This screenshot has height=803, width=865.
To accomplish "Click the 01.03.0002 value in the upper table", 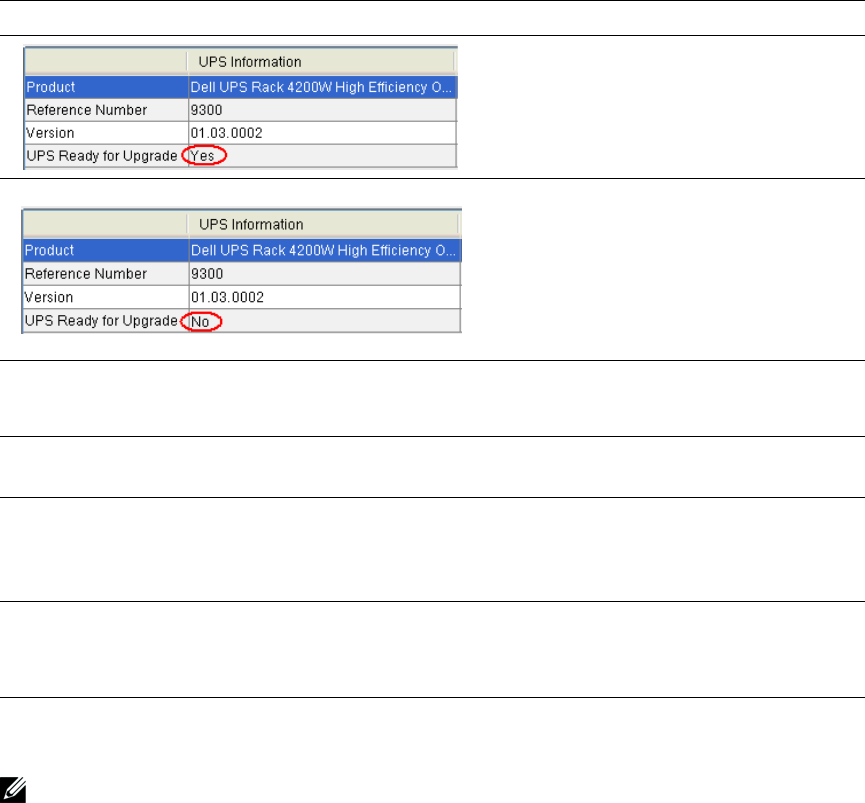I will coord(226,133).
